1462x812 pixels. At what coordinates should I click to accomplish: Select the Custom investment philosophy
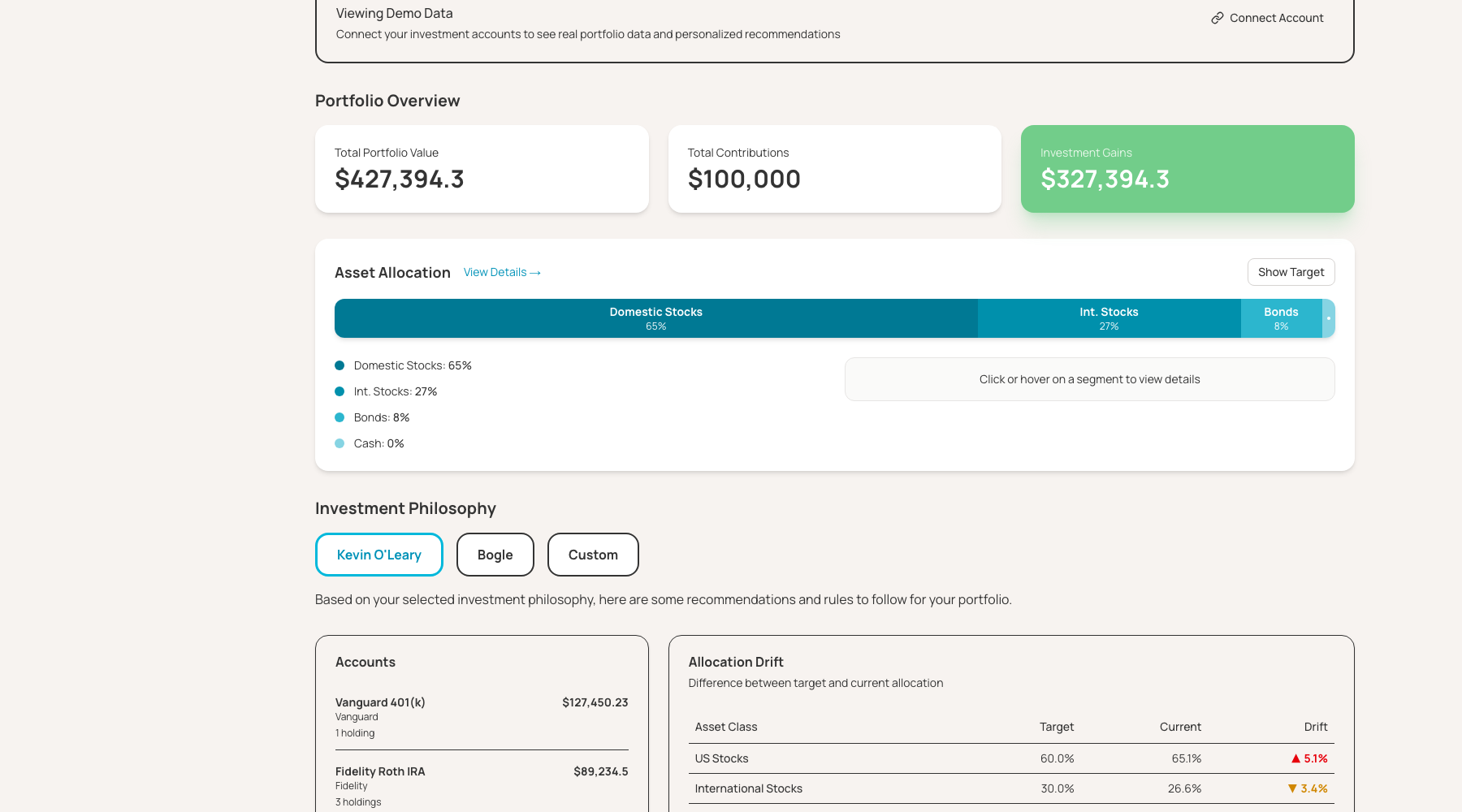(x=593, y=555)
